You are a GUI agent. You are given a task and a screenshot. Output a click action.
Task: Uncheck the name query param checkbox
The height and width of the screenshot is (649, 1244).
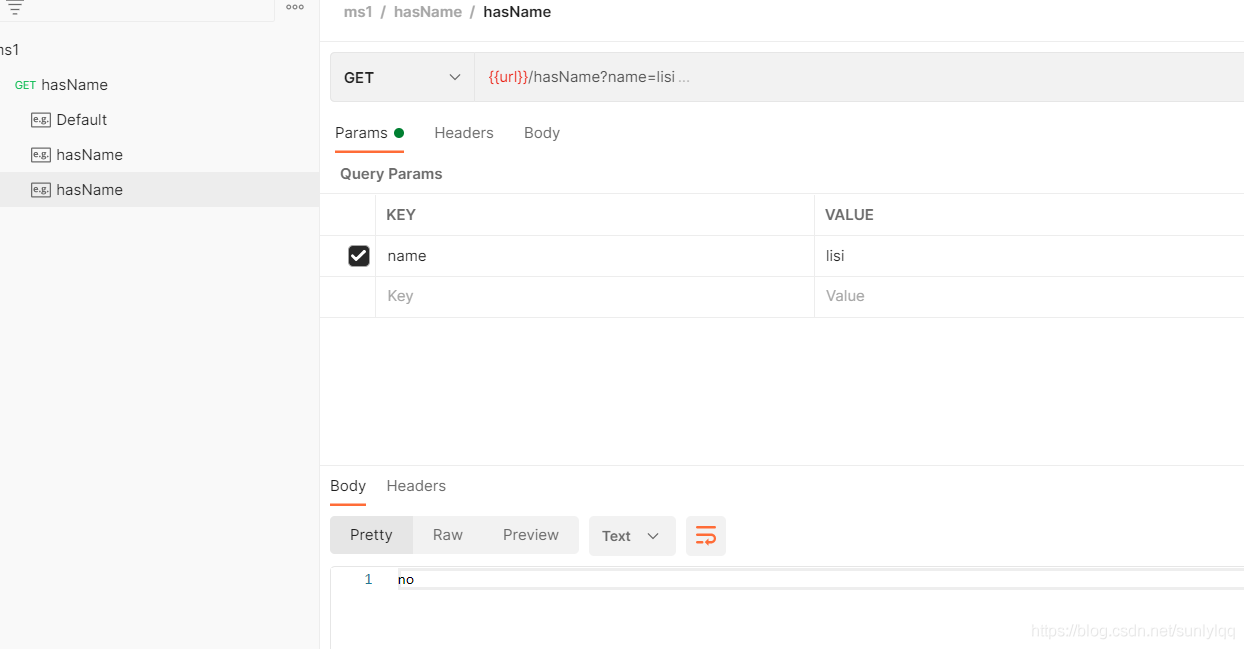359,256
